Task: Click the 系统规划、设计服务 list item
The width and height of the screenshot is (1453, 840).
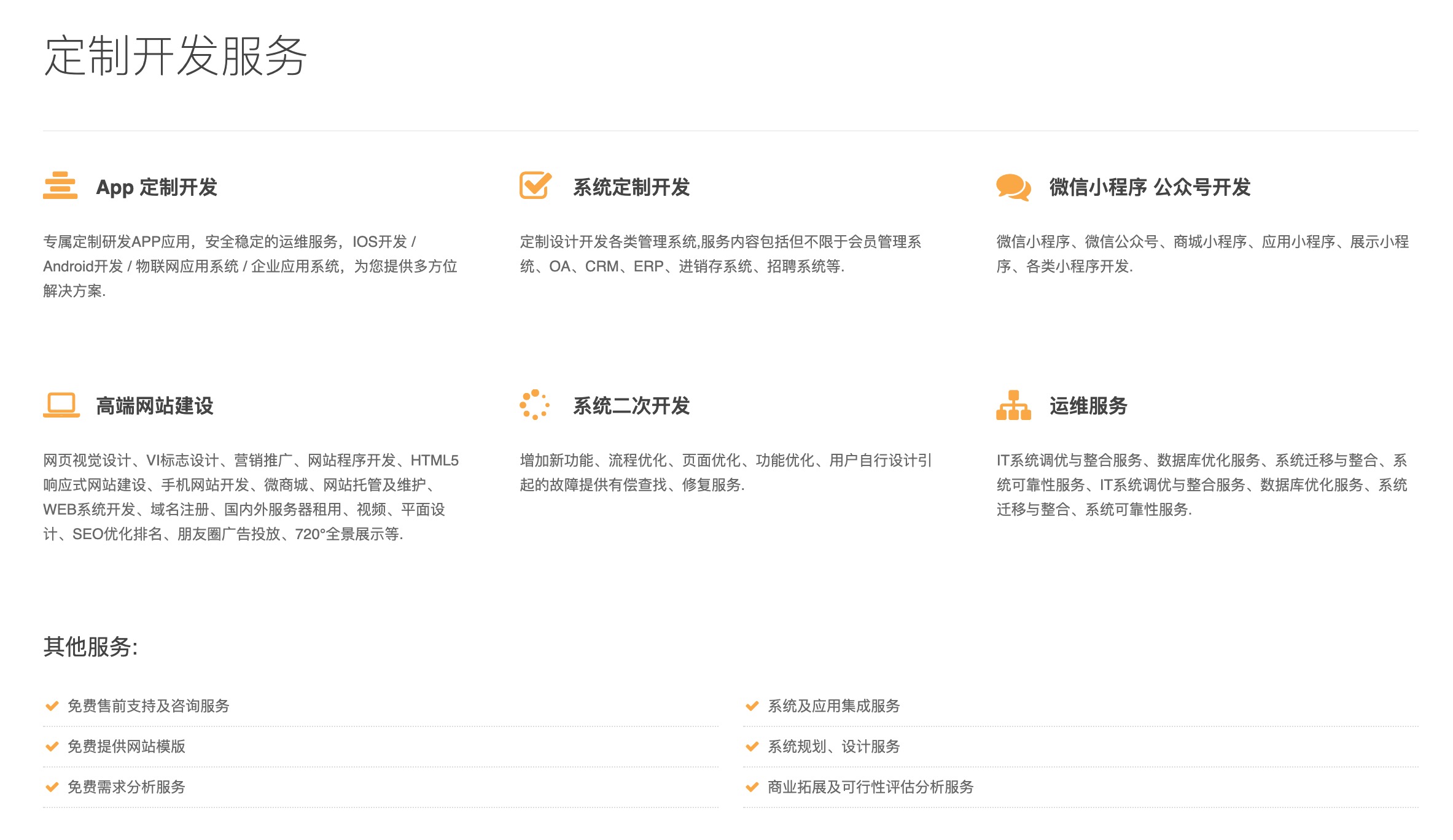Action: pos(833,747)
